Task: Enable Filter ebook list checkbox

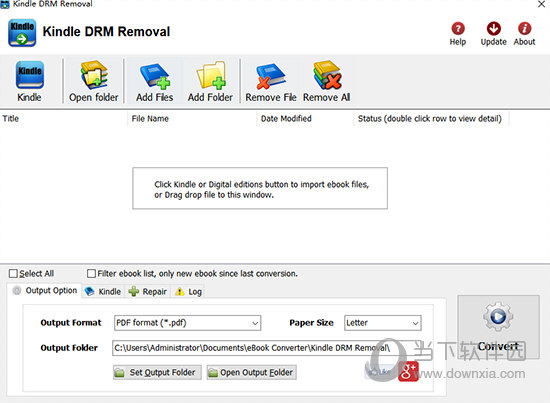Action: pos(91,274)
